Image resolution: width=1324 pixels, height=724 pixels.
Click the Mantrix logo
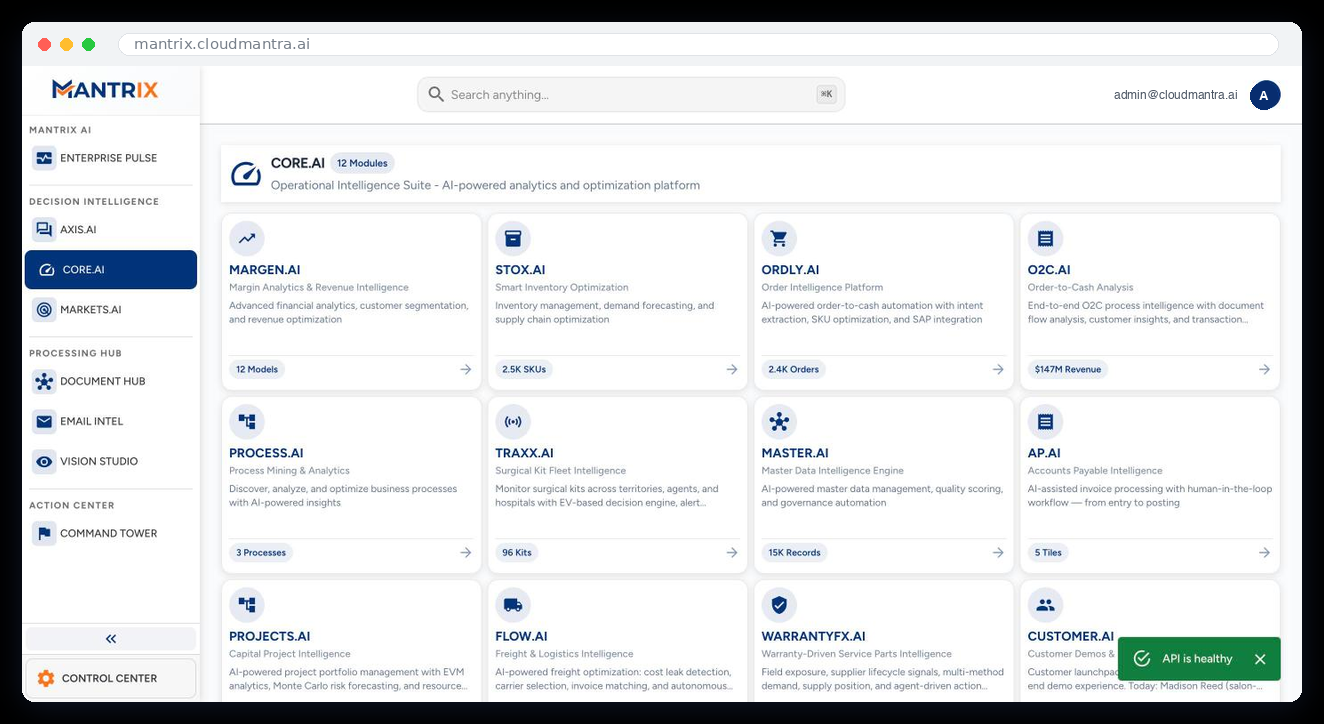pos(105,89)
